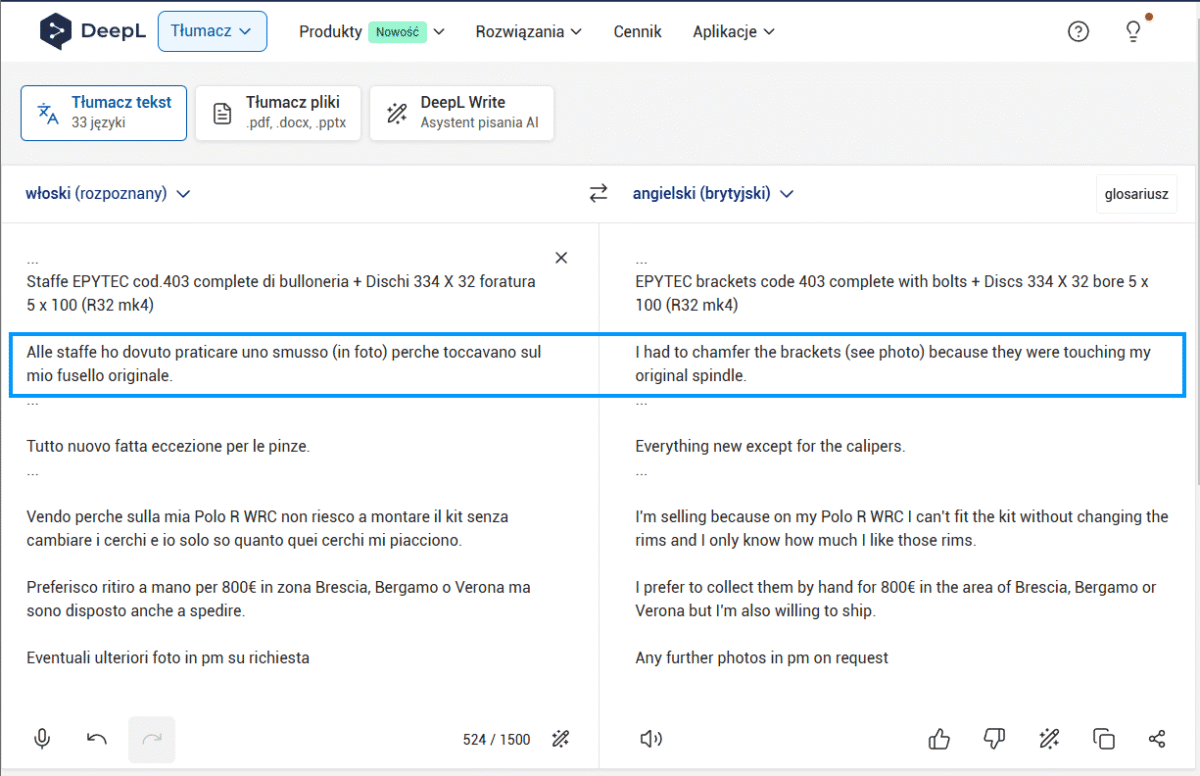Viewport: 1200px width, 776px height.
Task: Give thumbs down to the translation
Action: 994,739
